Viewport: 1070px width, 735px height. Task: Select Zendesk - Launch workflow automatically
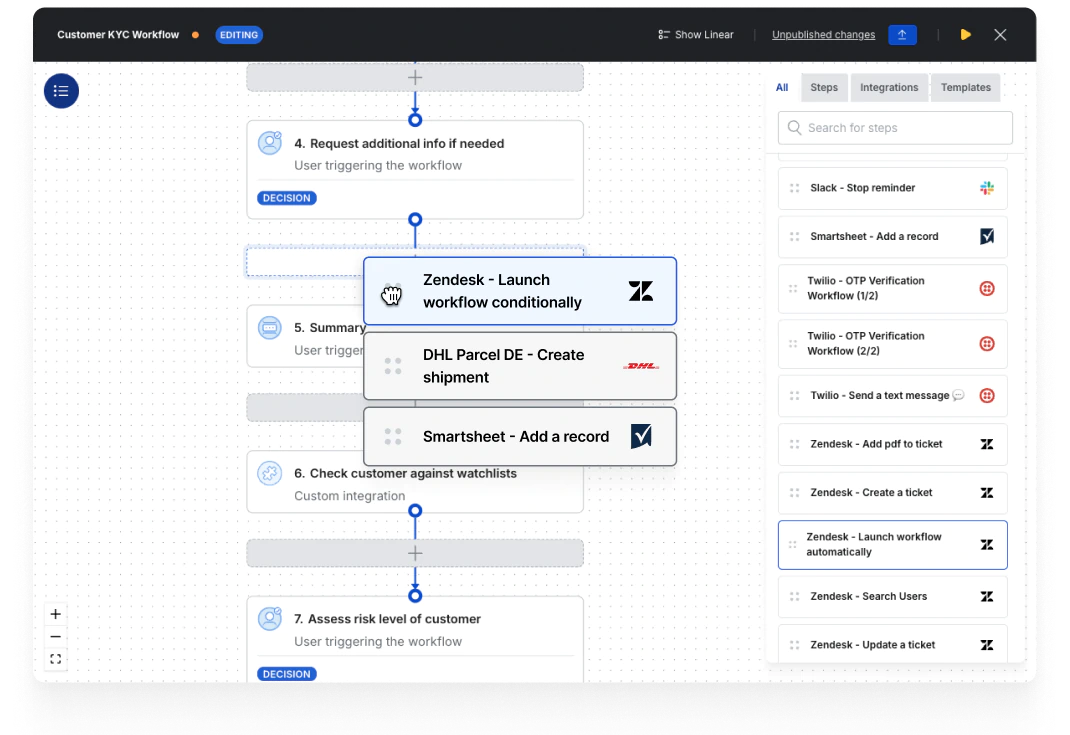pos(892,545)
